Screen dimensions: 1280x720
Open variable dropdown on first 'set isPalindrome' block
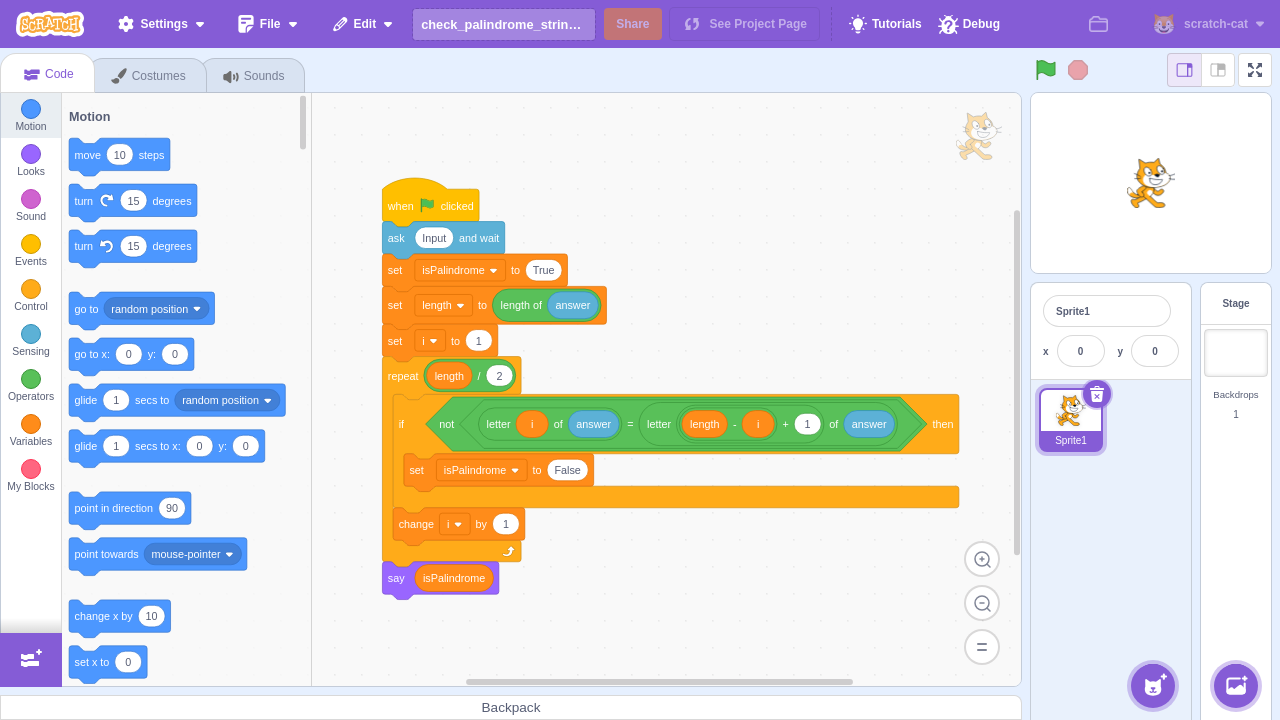coord(460,270)
